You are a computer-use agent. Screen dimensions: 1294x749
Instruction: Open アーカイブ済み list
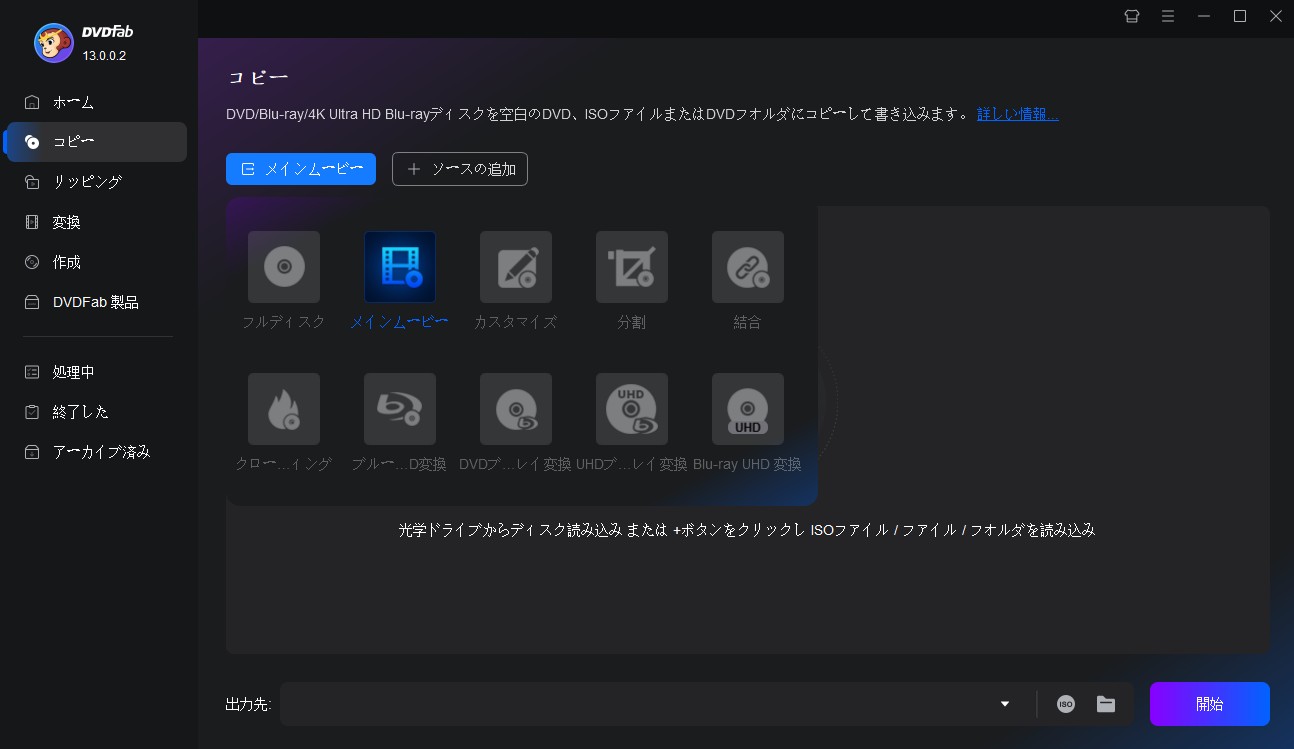(x=96, y=452)
